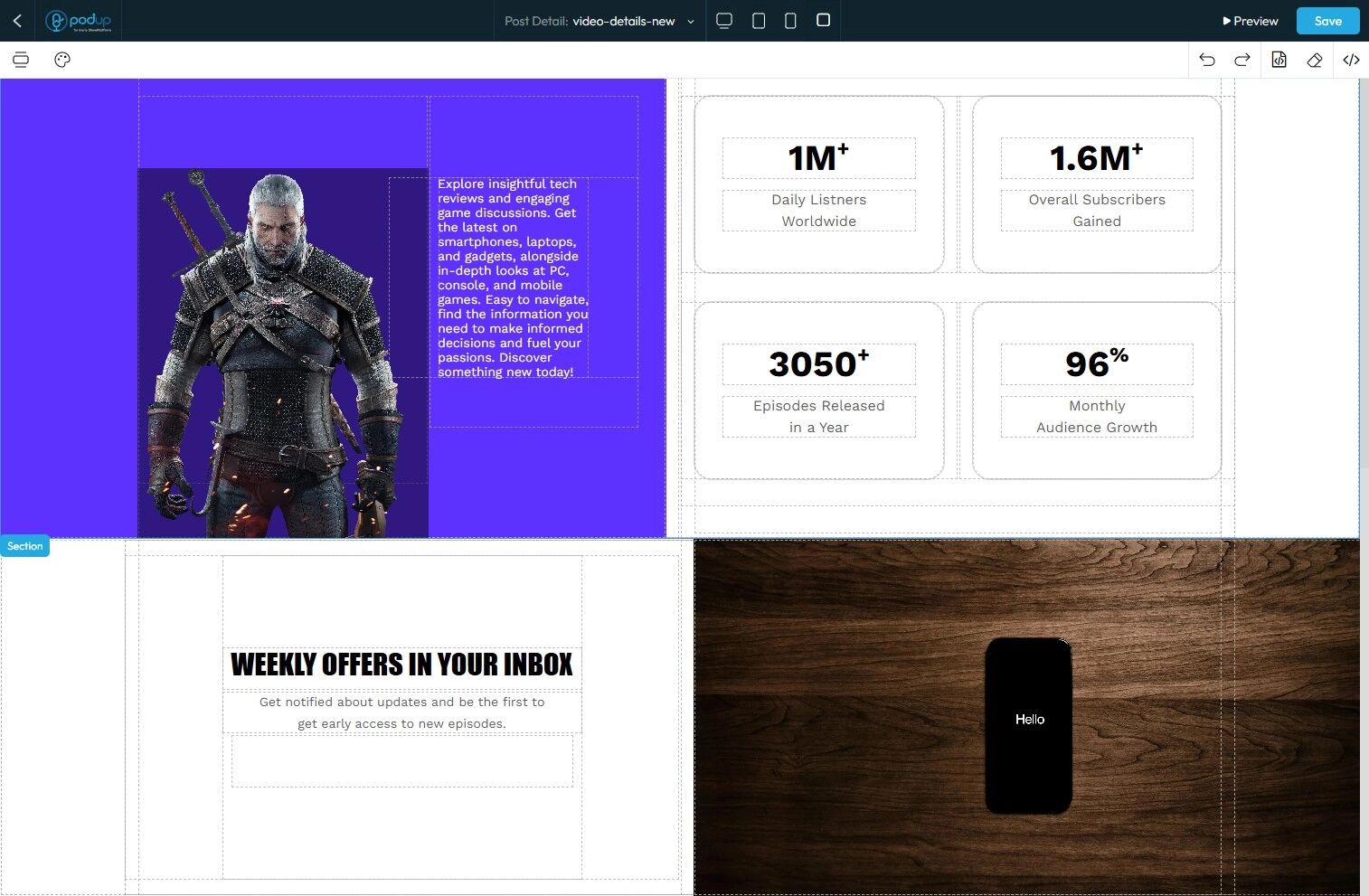Select the 96% stat number
The height and width of the screenshot is (896, 1369).
(x=1097, y=364)
